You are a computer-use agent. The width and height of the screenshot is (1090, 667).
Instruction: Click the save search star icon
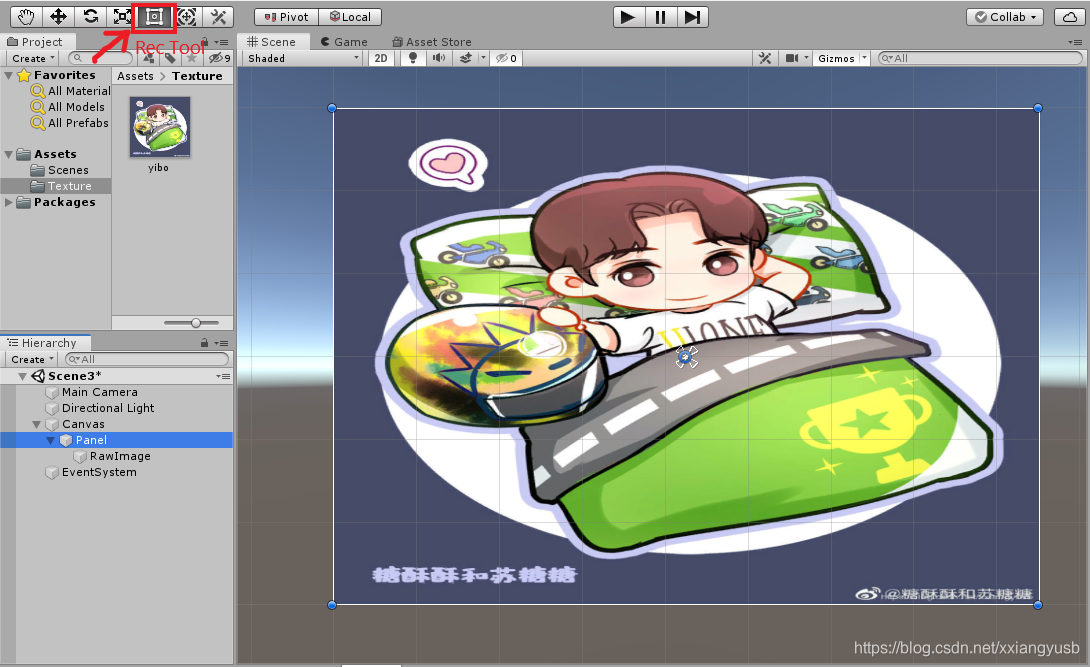(192, 58)
